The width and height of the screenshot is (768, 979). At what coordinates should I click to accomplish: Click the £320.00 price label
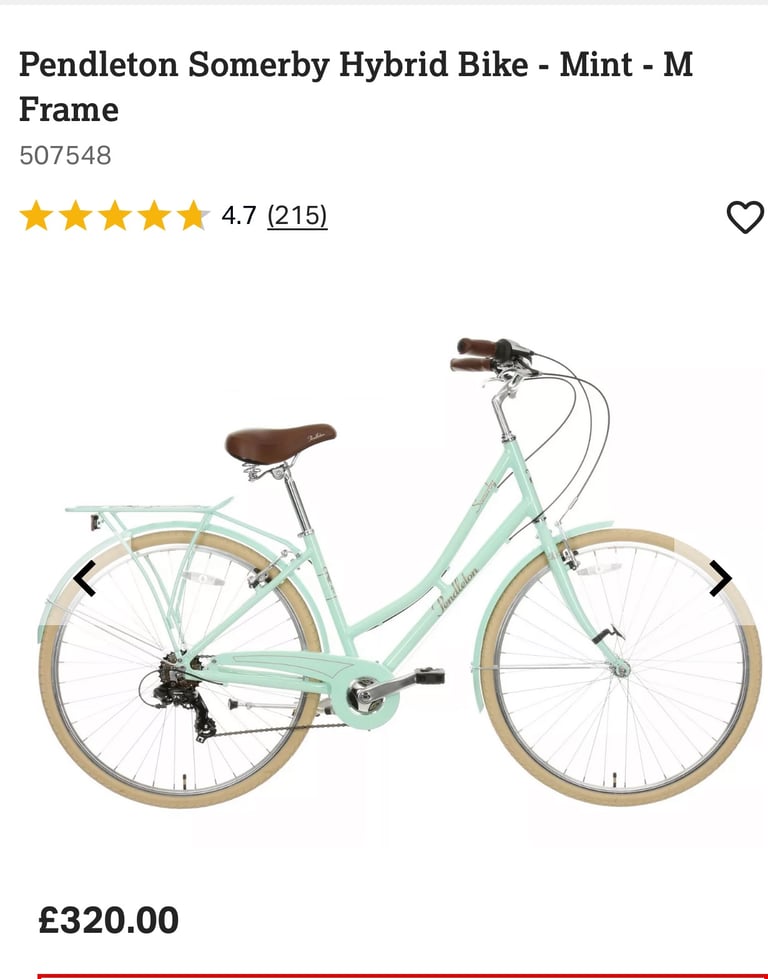click(109, 920)
